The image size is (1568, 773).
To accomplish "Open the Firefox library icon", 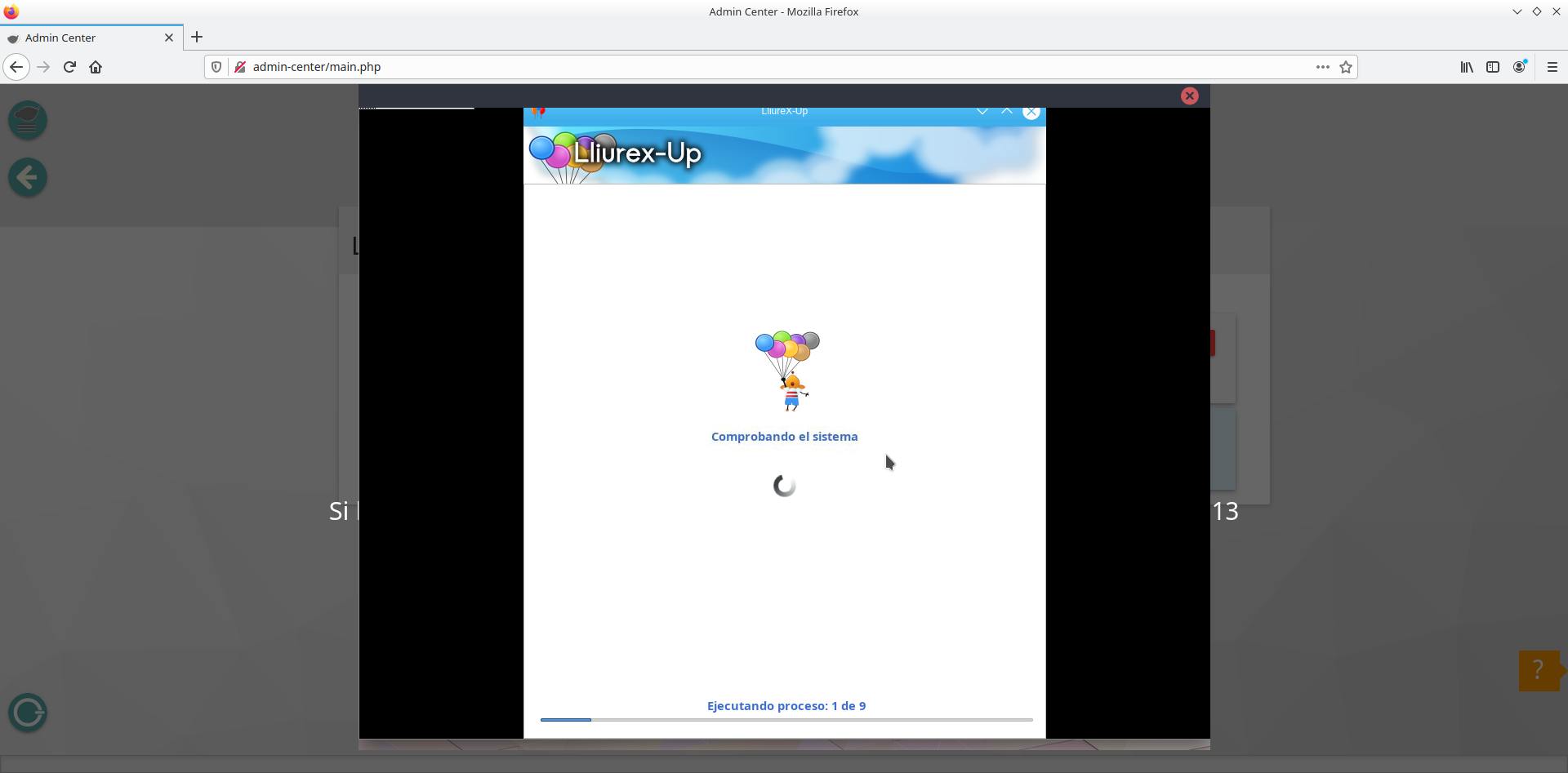I will 1467,67.
